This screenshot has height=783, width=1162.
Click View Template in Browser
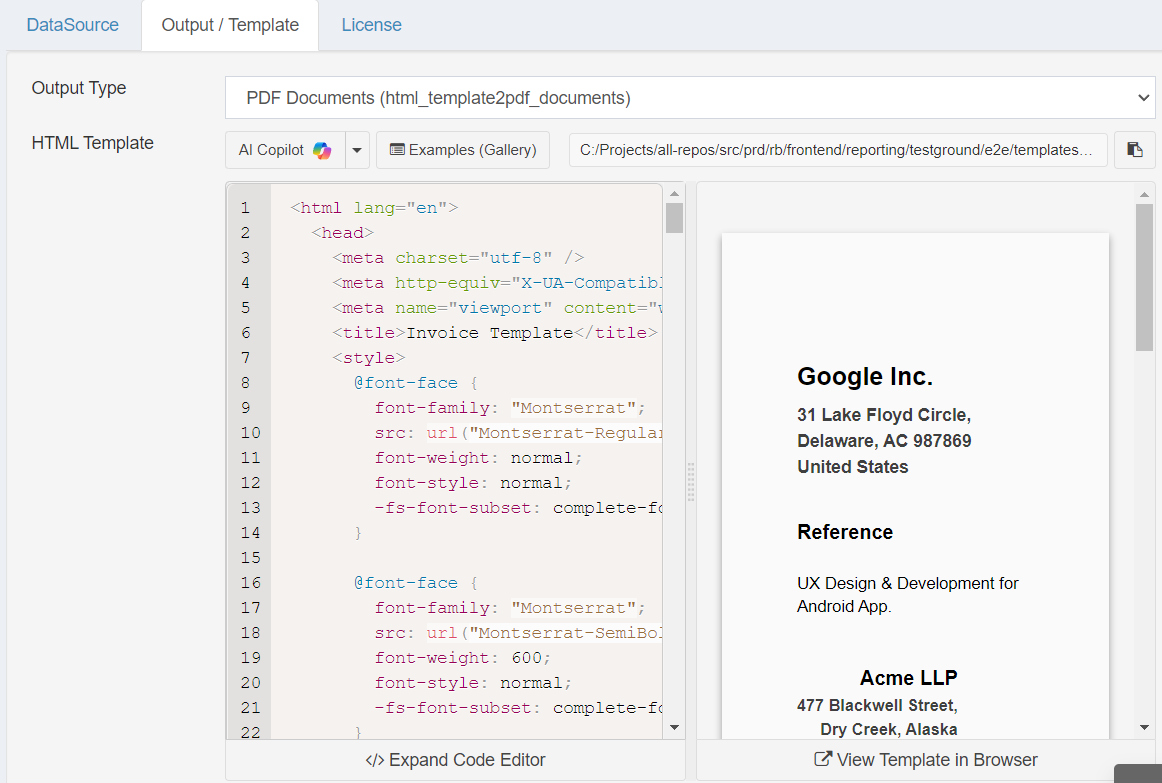click(926, 760)
